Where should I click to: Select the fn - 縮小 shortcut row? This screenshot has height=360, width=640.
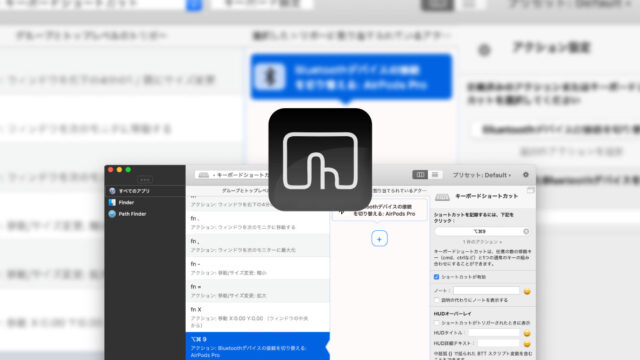(x=258, y=268)
